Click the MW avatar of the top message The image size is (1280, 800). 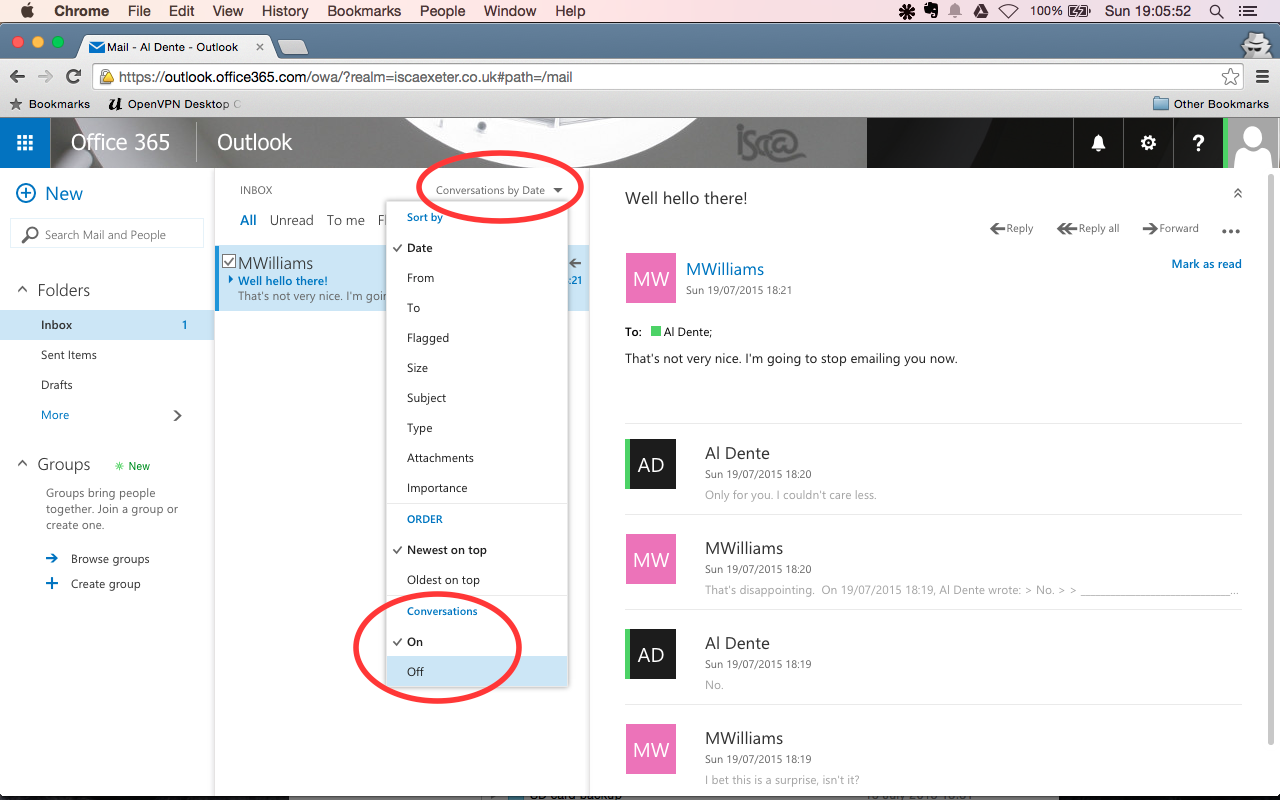click(x=651, y=278)
